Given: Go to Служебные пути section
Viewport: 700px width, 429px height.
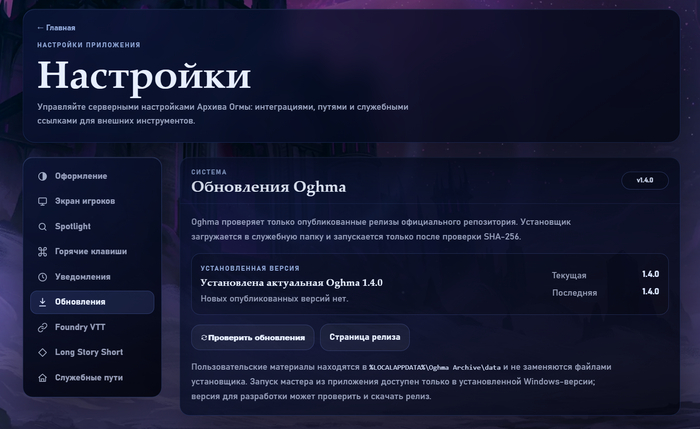Looking at the screenshot, I should coord(92,378).
